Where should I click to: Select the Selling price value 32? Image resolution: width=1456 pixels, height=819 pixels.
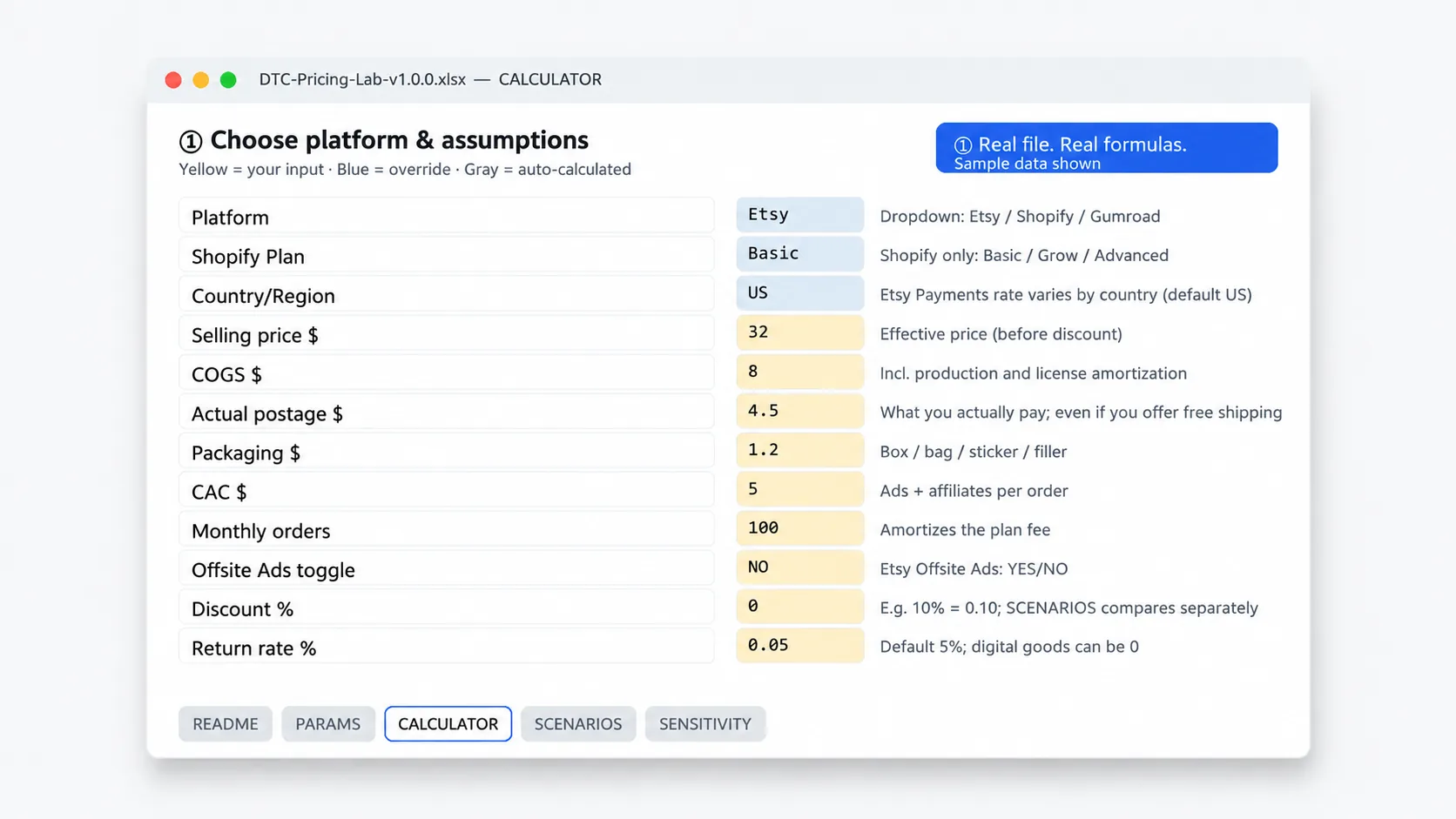[x=799, y=332]
